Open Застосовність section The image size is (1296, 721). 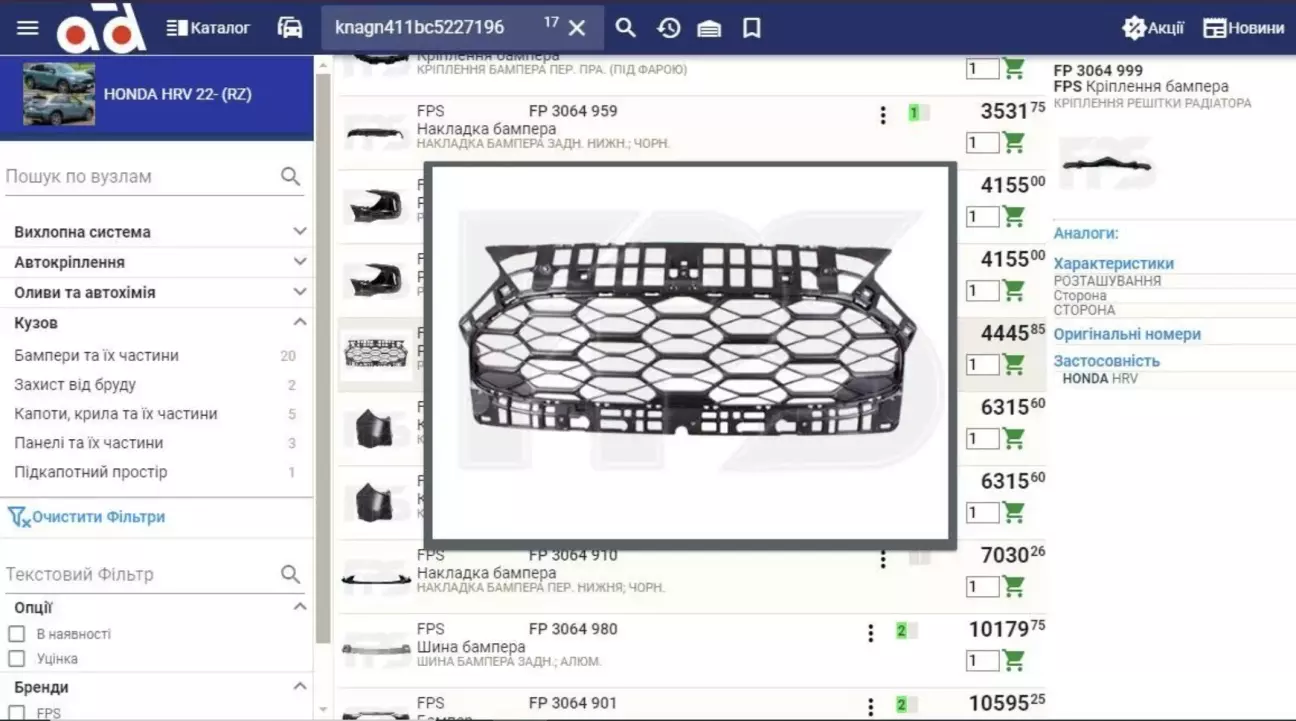click(x=1107, y=361)
